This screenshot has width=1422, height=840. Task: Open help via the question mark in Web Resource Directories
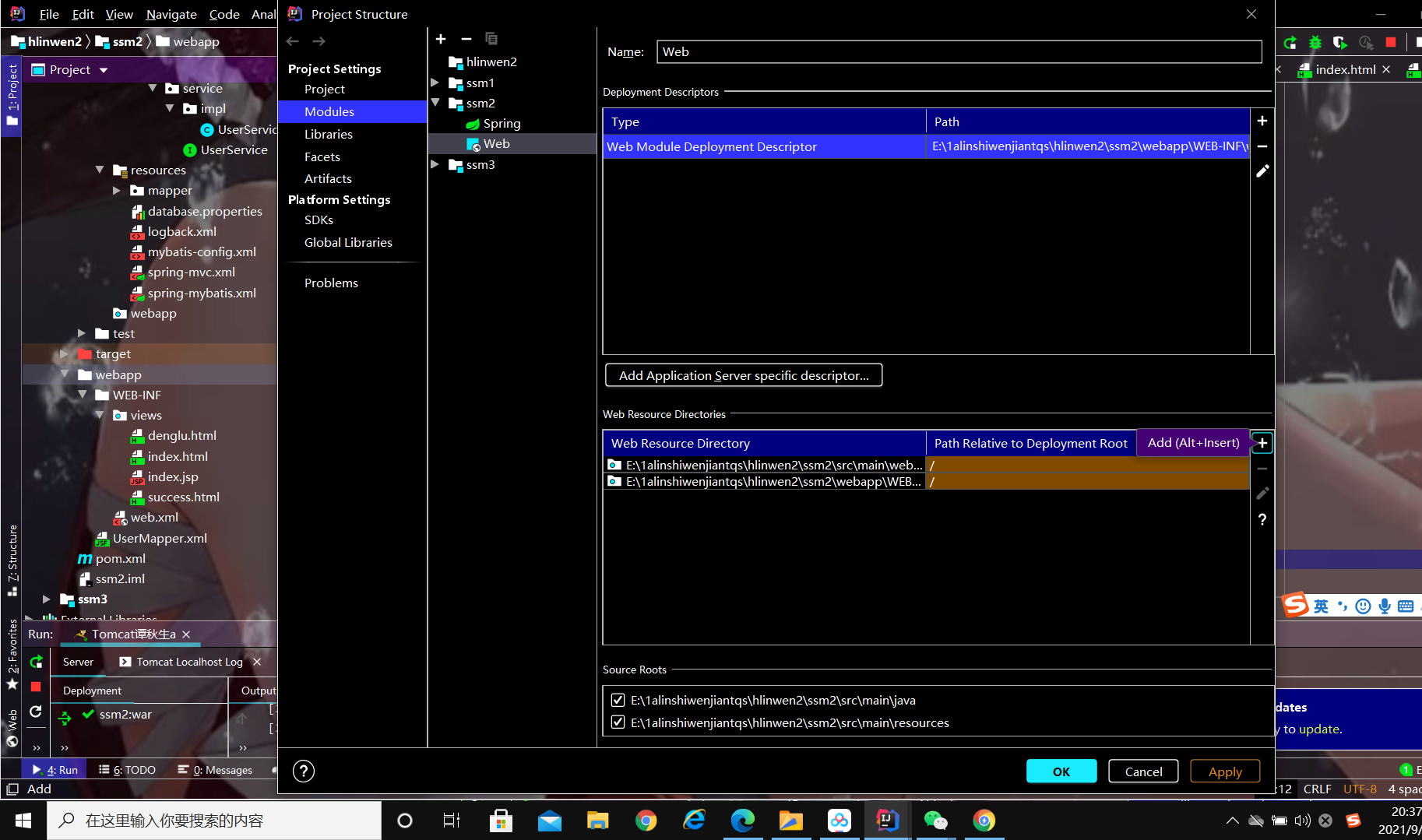[x=1262, y=519]
